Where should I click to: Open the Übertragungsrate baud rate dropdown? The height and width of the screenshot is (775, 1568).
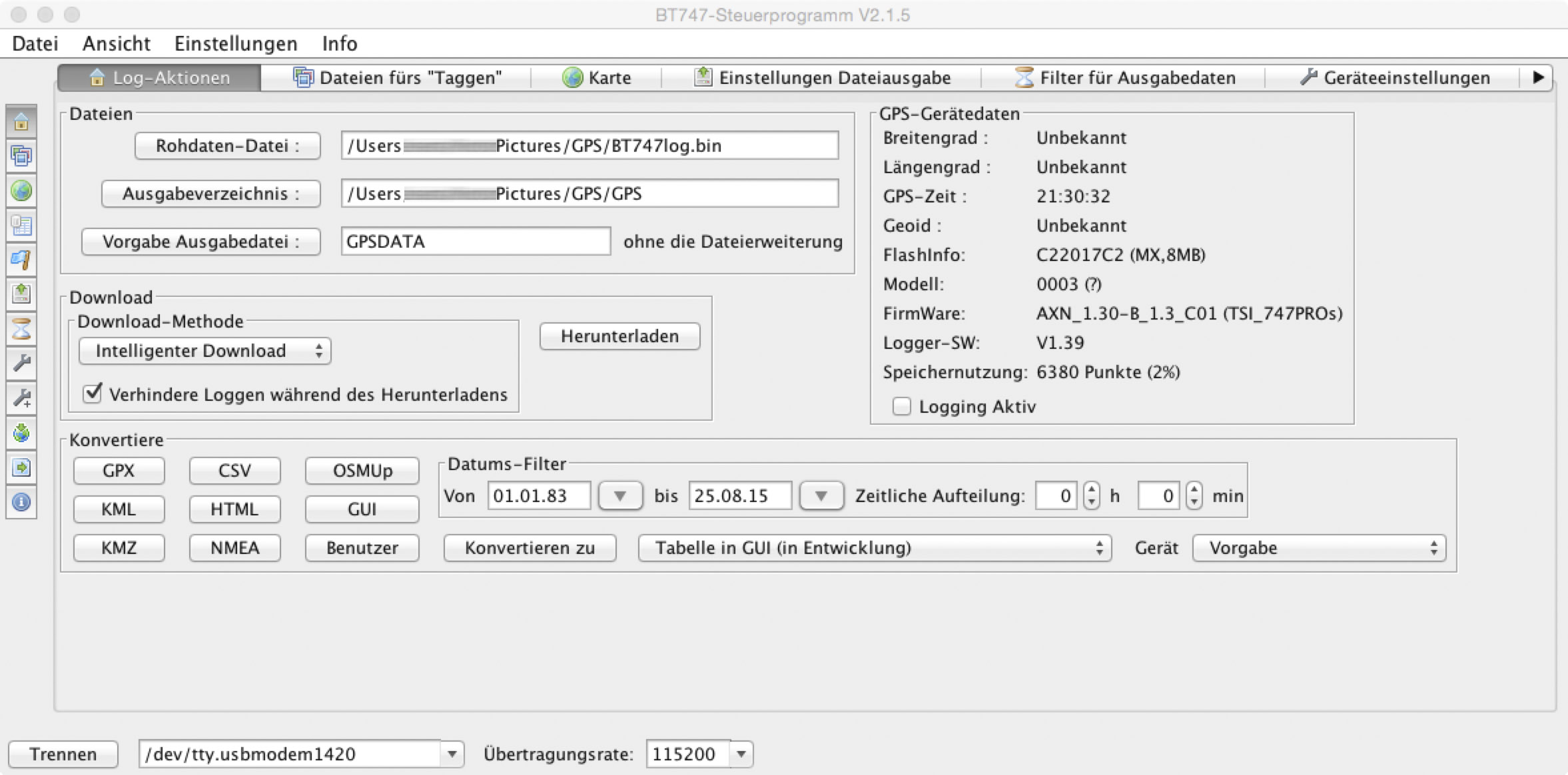[x=741, y=754]
